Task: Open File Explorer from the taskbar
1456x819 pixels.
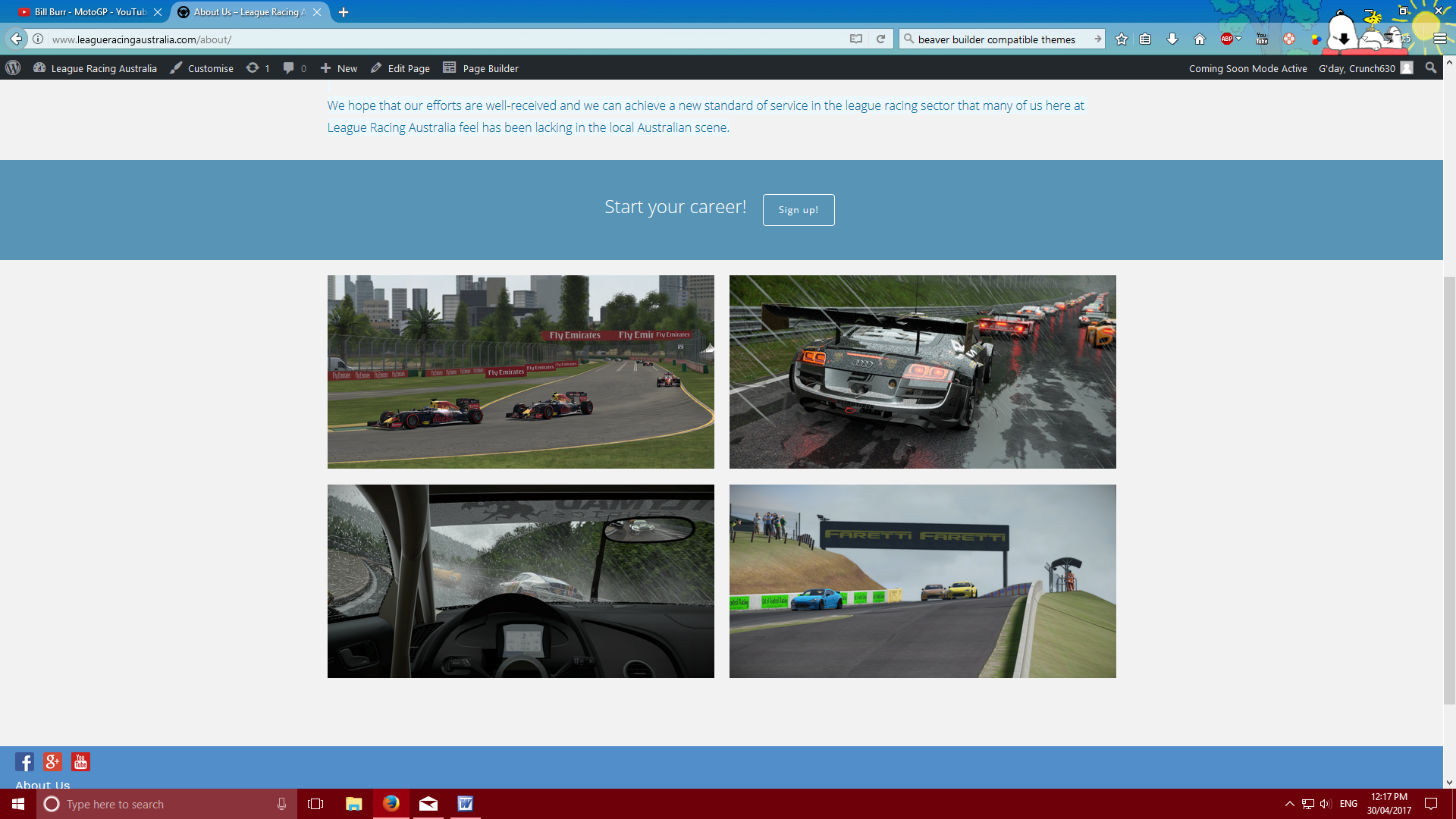Action: [353, 804]
